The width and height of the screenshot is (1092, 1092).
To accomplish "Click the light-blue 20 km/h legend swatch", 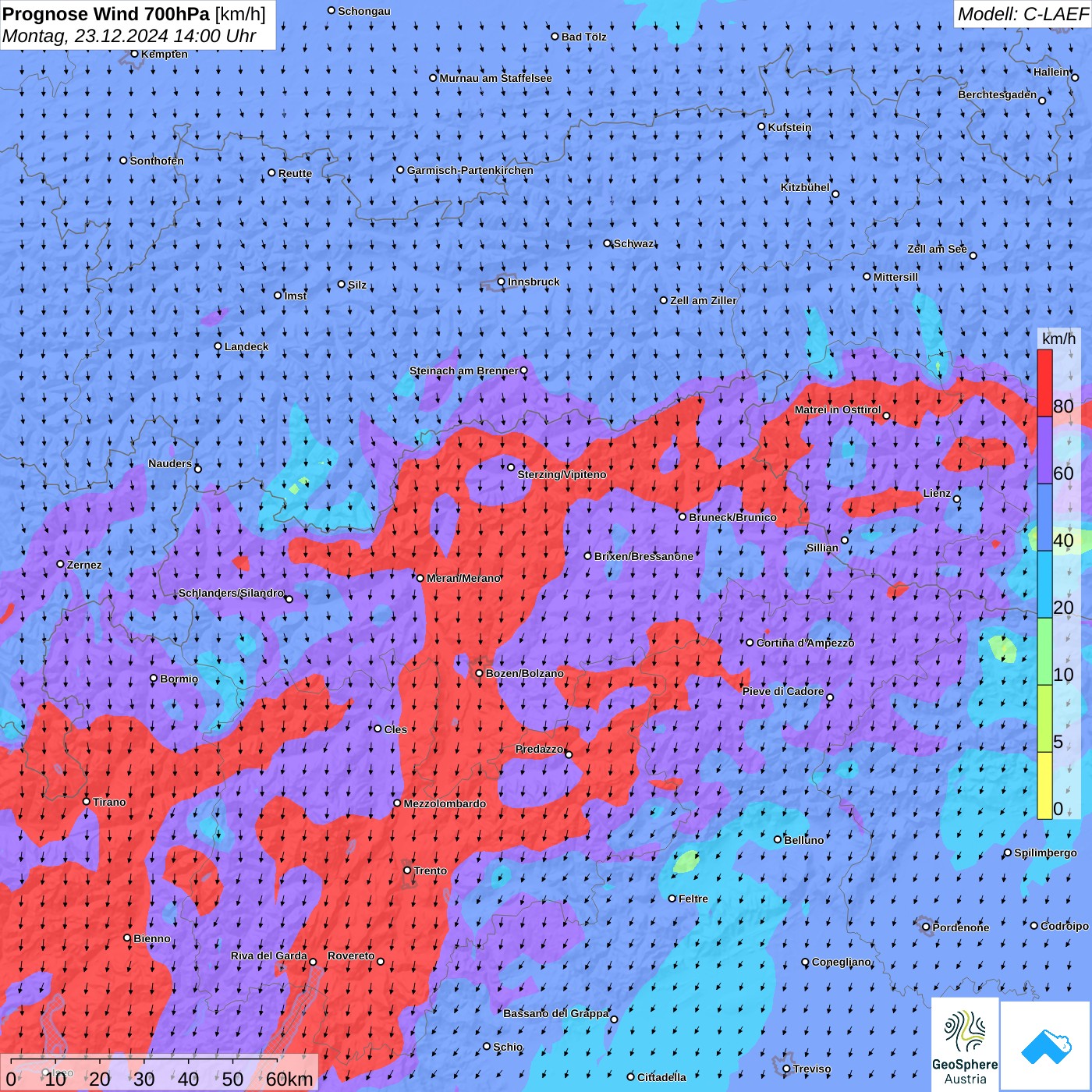I will click(x=1044, y=584).
